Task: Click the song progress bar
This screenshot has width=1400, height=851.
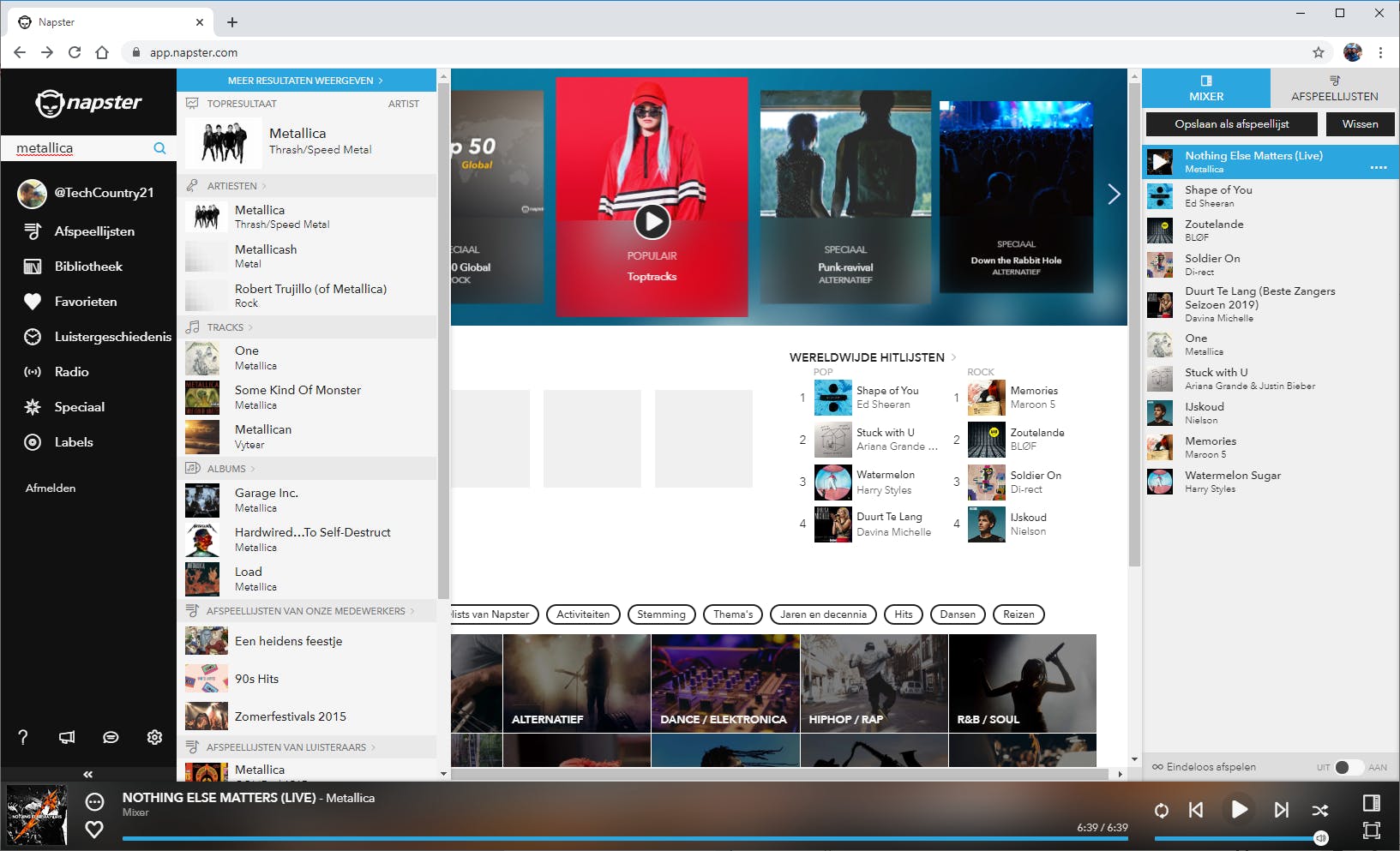Action: [x=625, y=839]
